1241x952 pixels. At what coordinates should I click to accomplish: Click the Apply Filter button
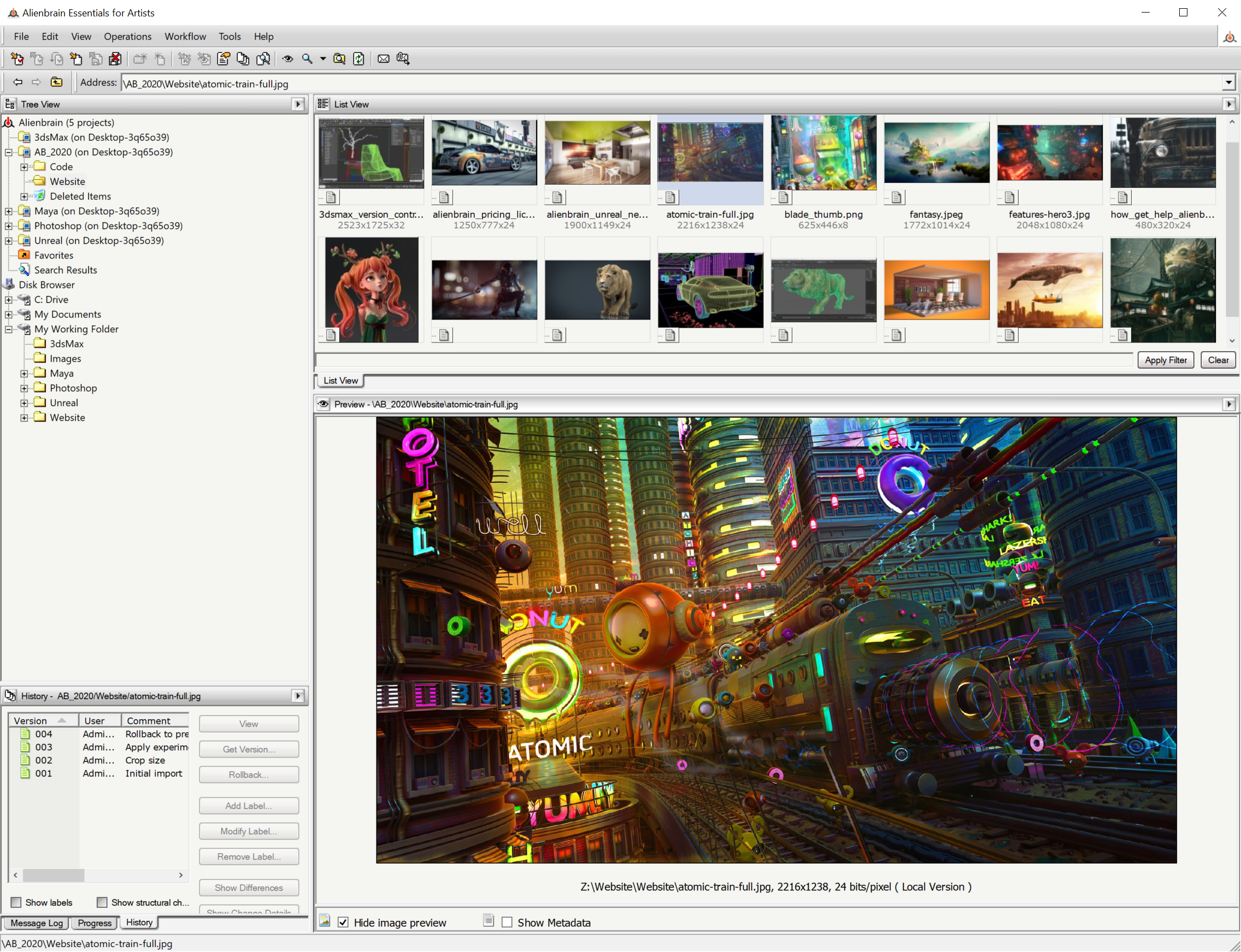1165,360
